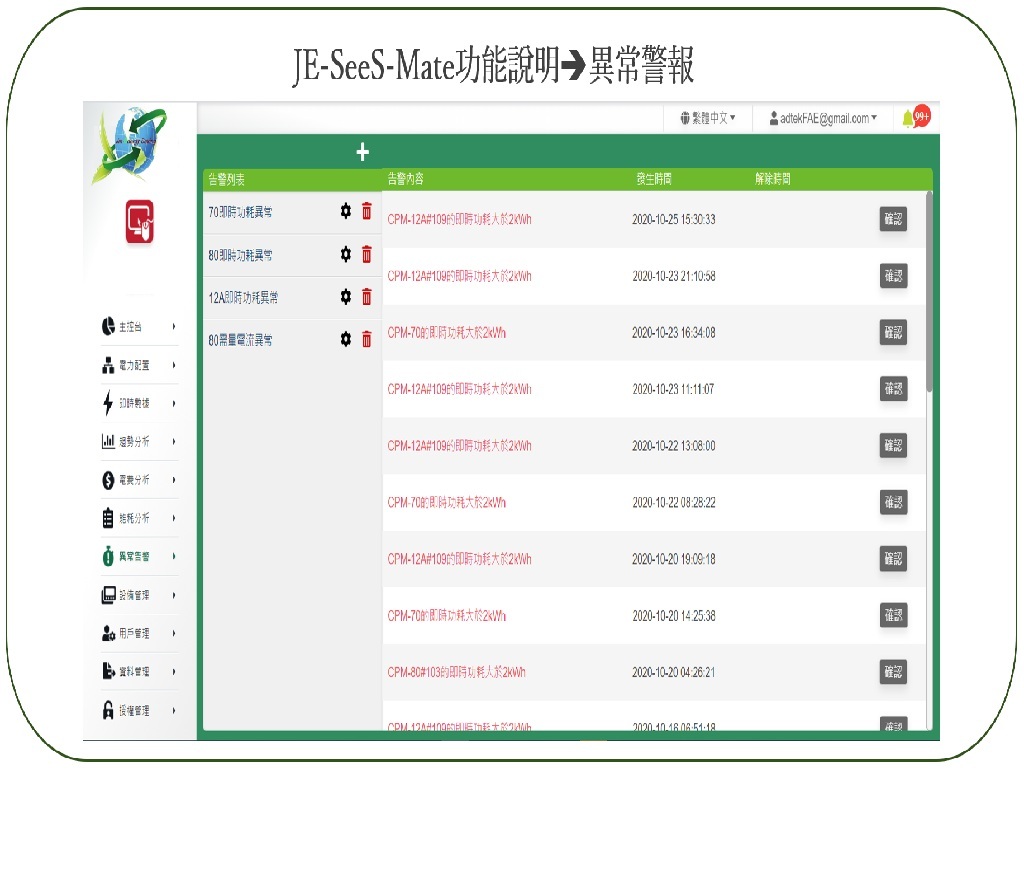
Task: Open the notification bell with 99+ badge
Action: 909,118
